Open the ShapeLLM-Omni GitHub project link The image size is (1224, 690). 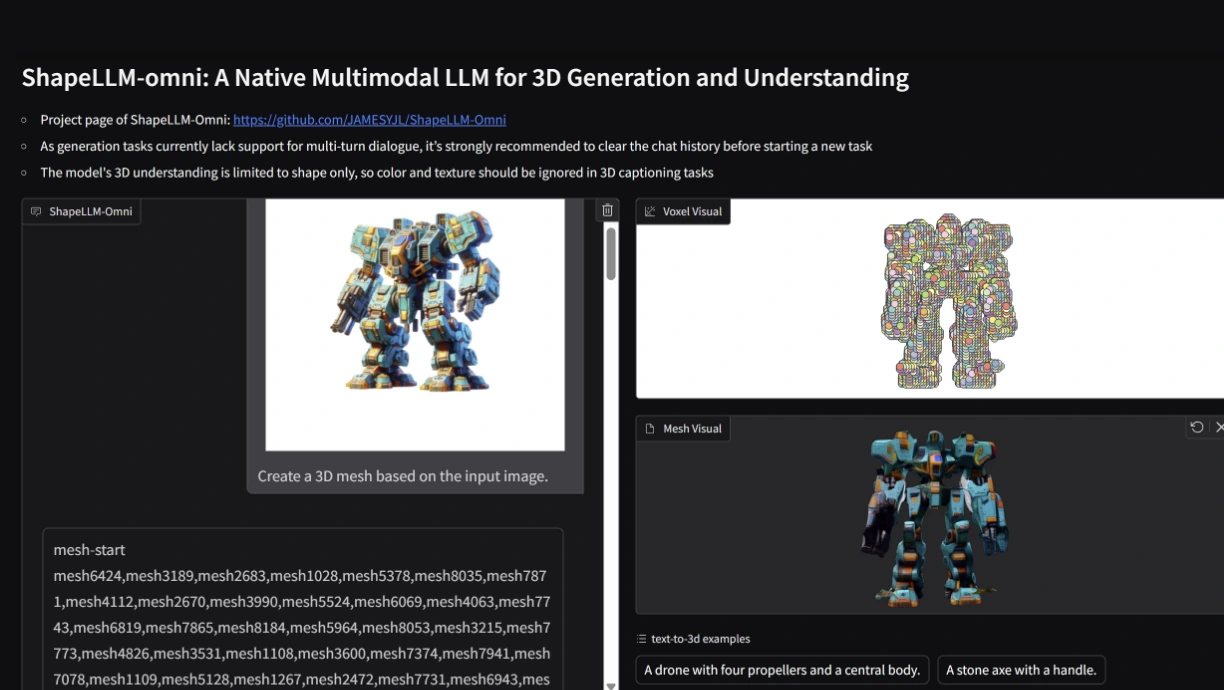pyautogui.click(x=369, y=120)
